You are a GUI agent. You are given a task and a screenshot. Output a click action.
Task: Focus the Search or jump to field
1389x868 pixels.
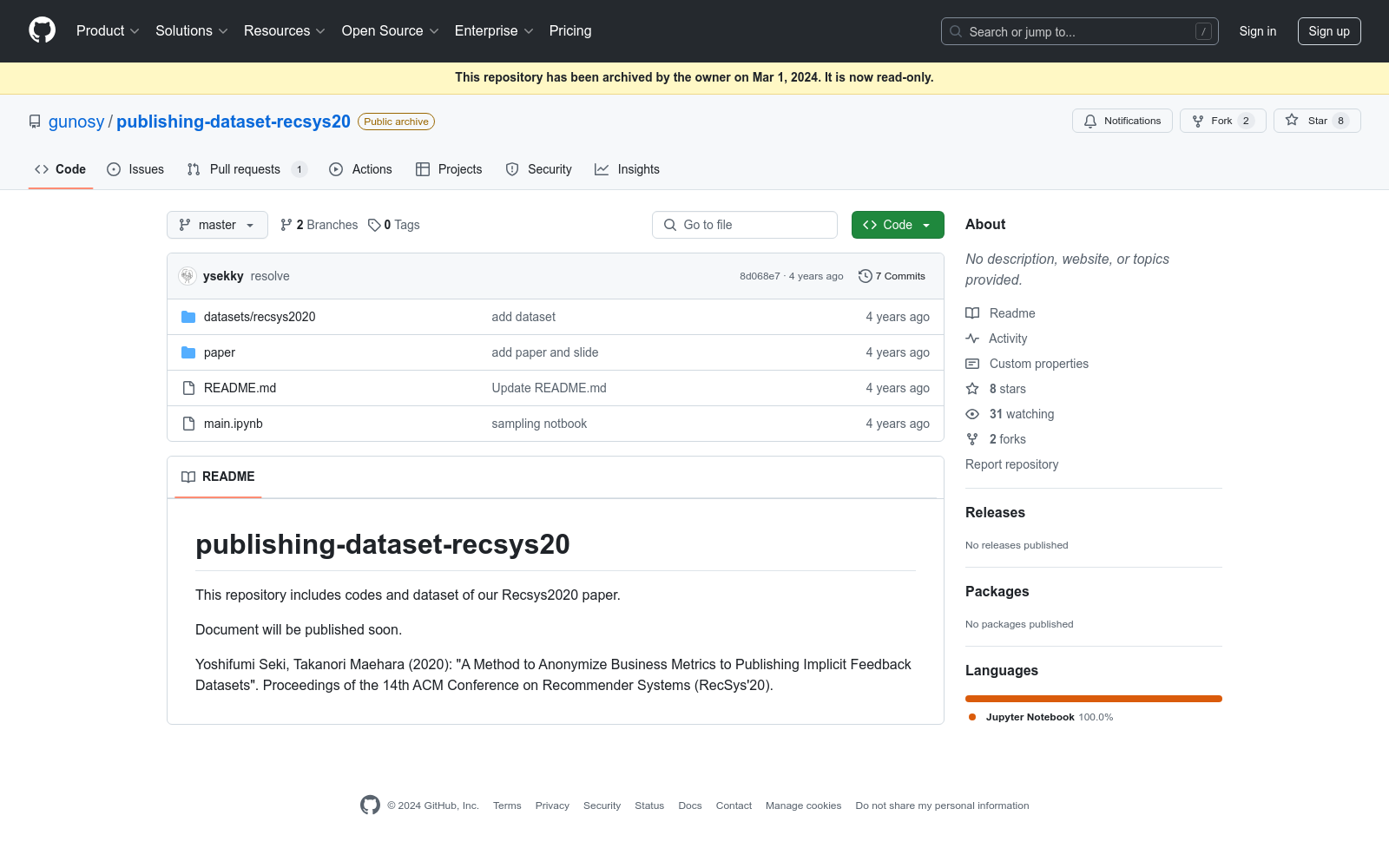pyautogui.click(x=1080, y=31)
